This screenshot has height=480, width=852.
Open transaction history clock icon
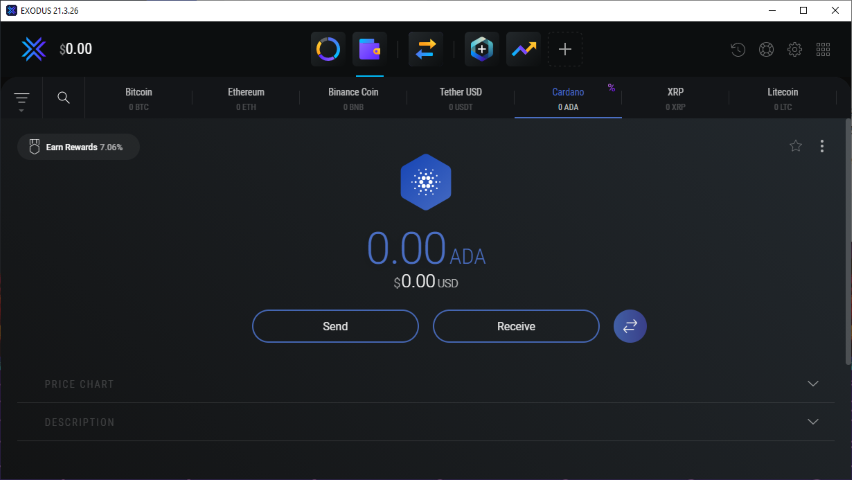tap(738, 49)
